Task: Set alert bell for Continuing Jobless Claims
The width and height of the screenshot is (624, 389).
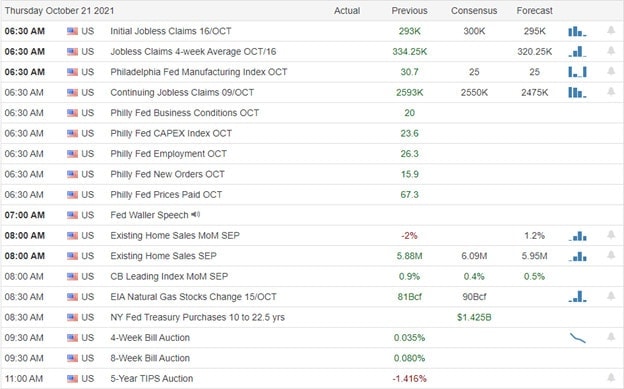Action: coord(611,92)
